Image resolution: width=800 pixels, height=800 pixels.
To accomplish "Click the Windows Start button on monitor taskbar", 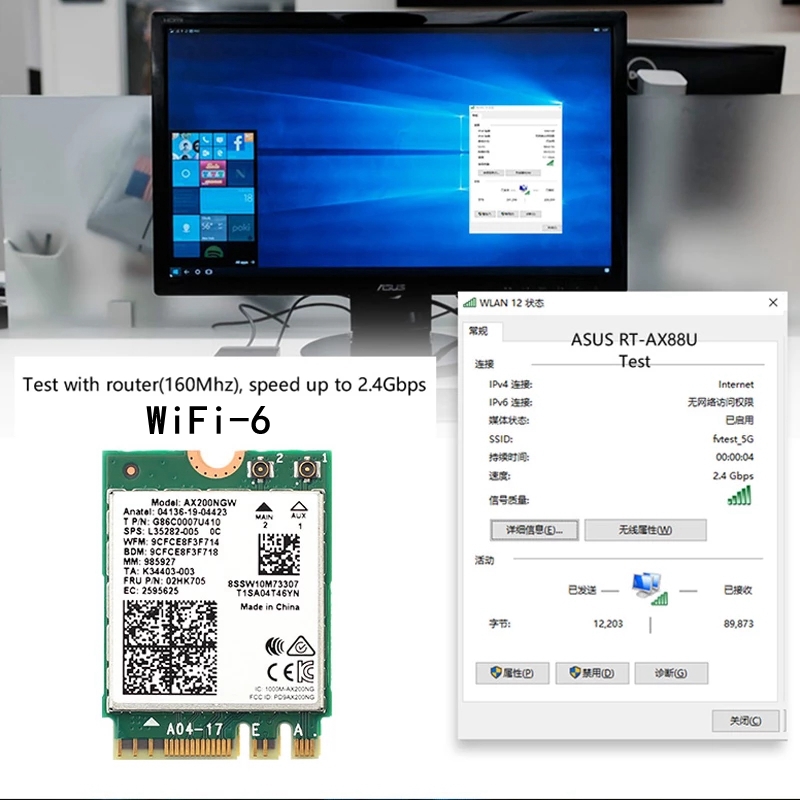I will coord(173,272).
